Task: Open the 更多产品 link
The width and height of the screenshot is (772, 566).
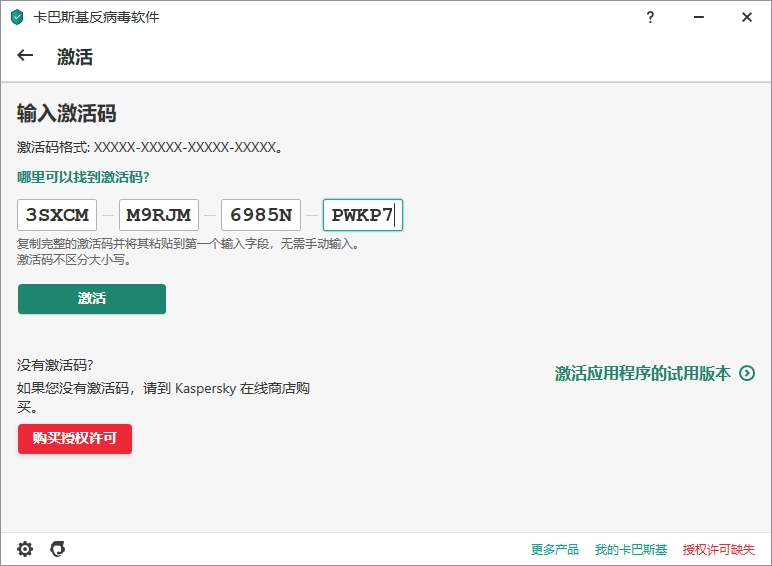Action: (x=555, y=549)
